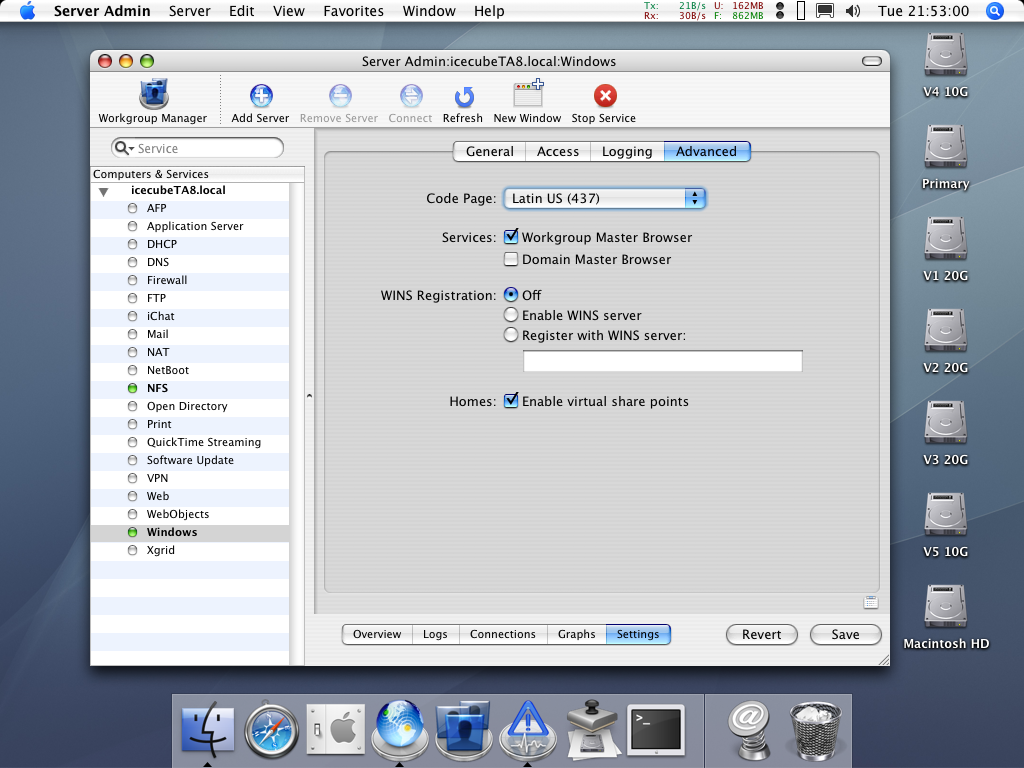Click the small log icon below settings pane

pyautogui.click(x=871, y=602)
